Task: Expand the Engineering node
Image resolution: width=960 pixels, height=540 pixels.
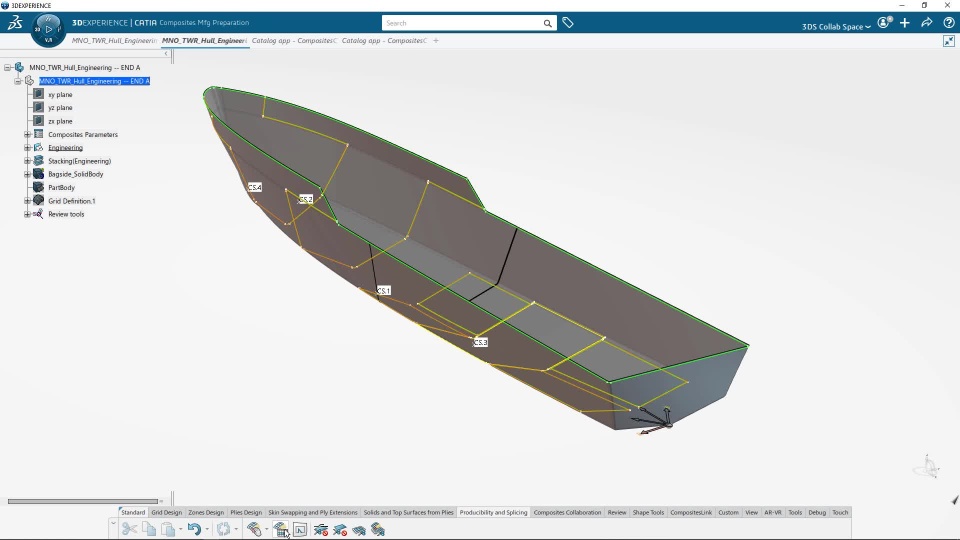Action: click(27, 148)
